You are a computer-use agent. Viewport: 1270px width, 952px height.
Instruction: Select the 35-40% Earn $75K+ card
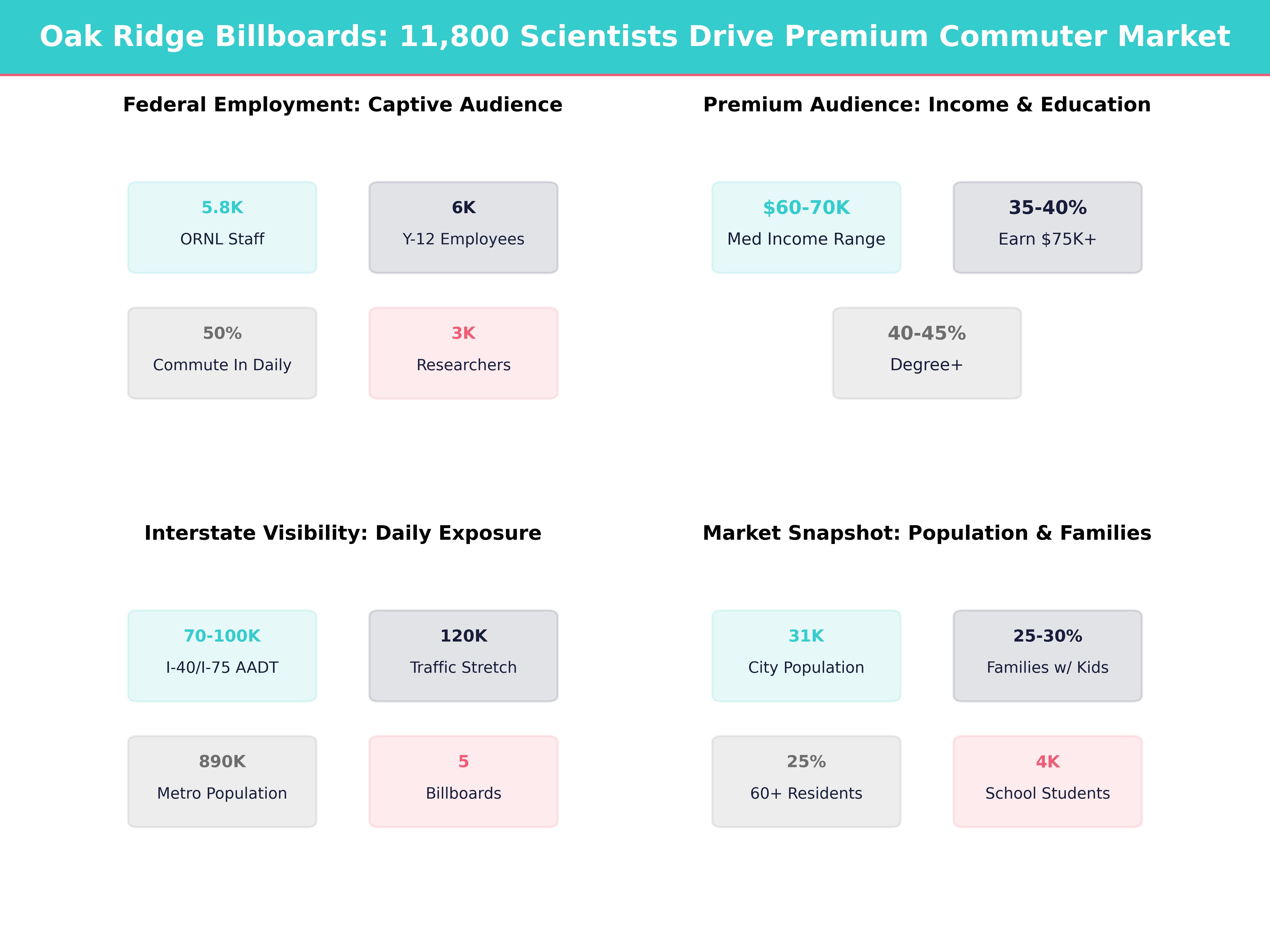(1047, 227)
